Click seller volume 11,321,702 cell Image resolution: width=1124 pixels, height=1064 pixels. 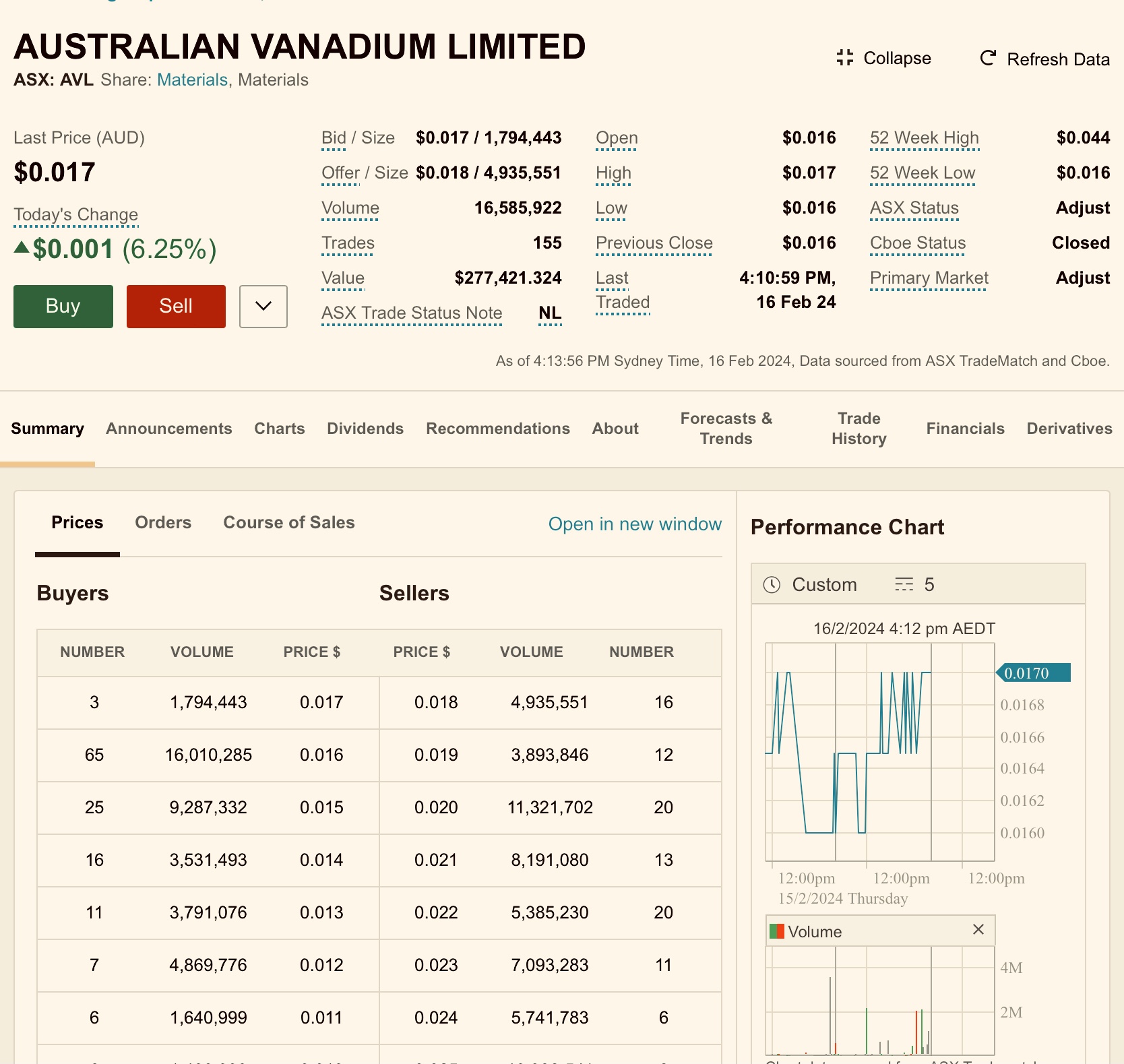[550, 808]
